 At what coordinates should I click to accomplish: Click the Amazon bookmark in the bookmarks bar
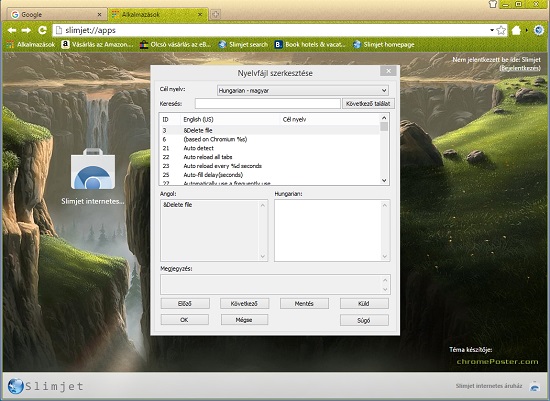pos(97,45)
